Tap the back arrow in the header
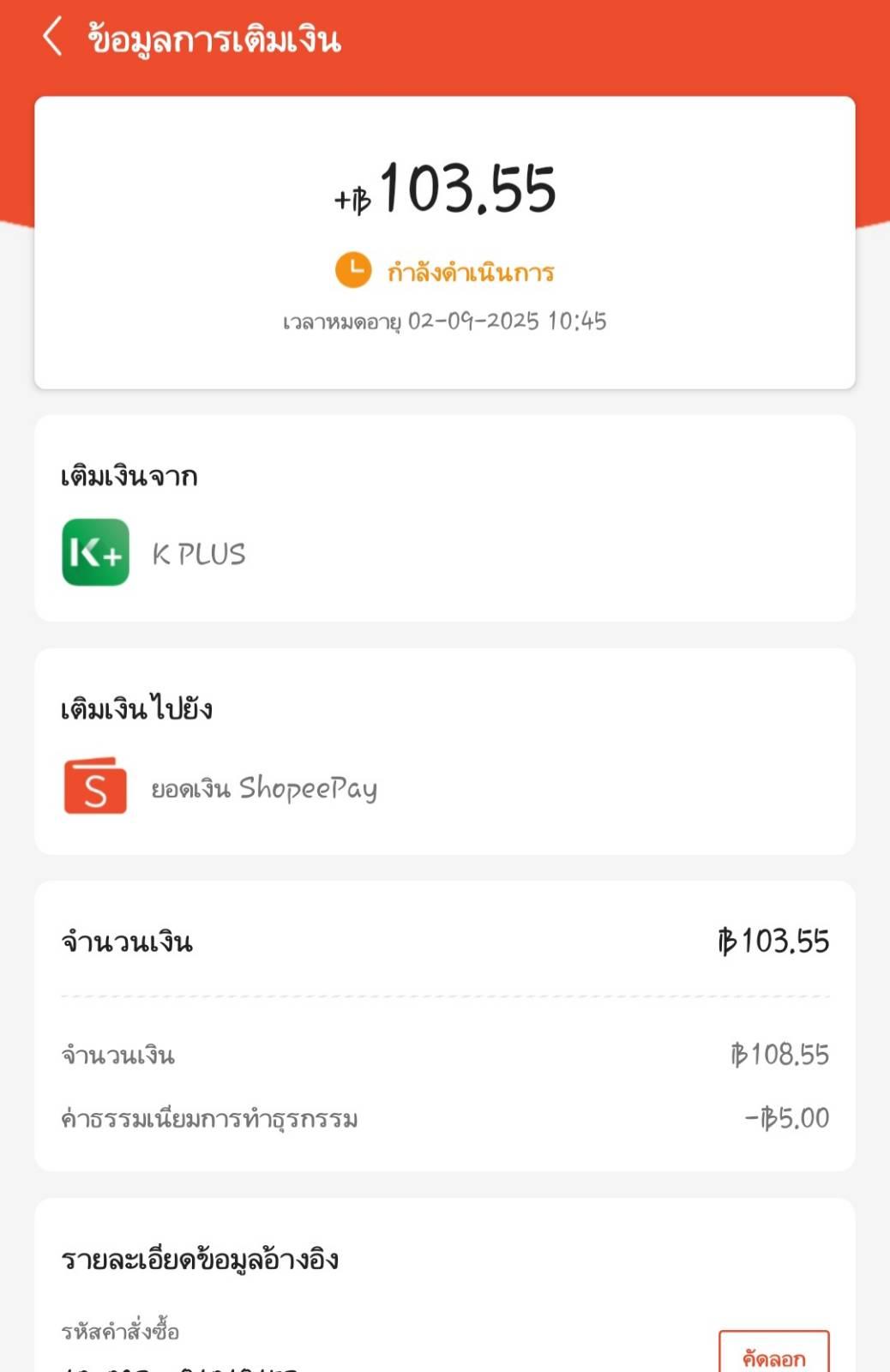The width and height of the screenshot is (890, 1372). click(52, 38)
